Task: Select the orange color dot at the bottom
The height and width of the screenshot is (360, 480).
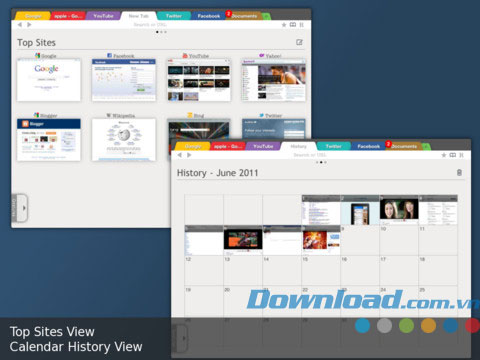Action: tap(428, 326)
